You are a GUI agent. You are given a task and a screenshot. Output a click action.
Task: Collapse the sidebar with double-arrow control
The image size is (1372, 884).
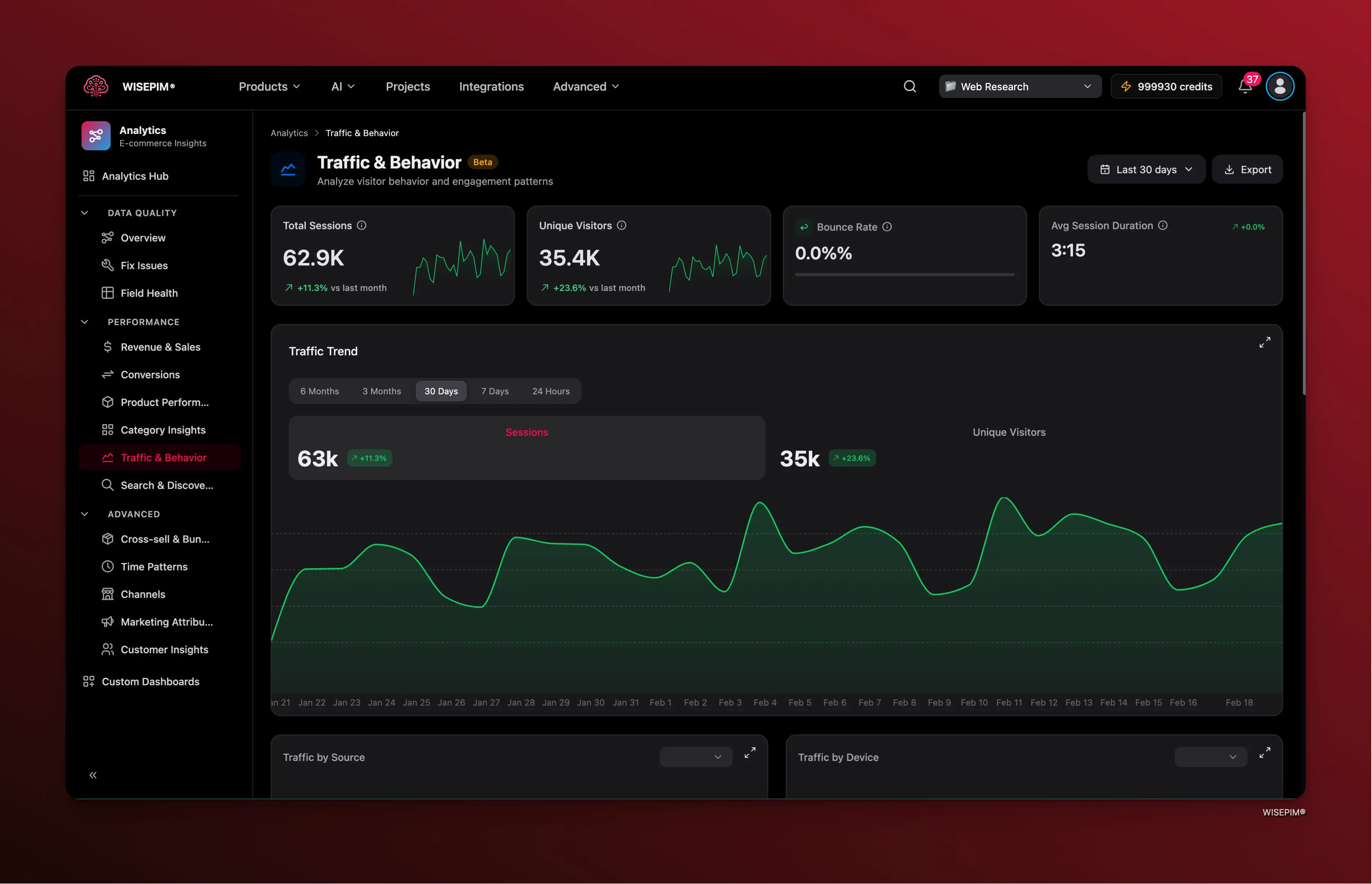point(93,774)
